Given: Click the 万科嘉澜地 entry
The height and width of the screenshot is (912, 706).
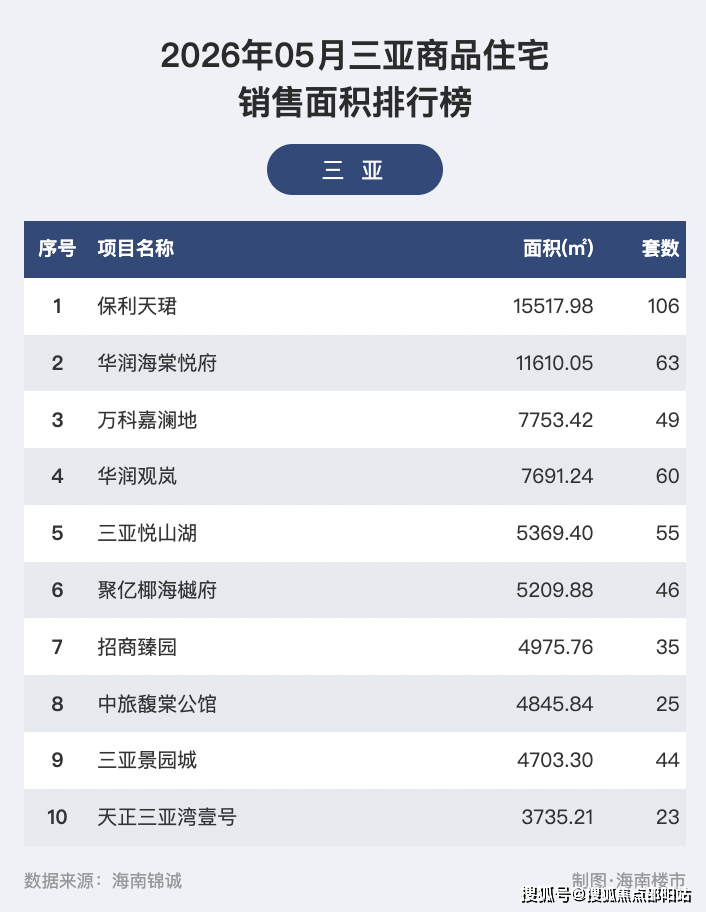Looking at the screenshot, I should click(x=147, y=420).
